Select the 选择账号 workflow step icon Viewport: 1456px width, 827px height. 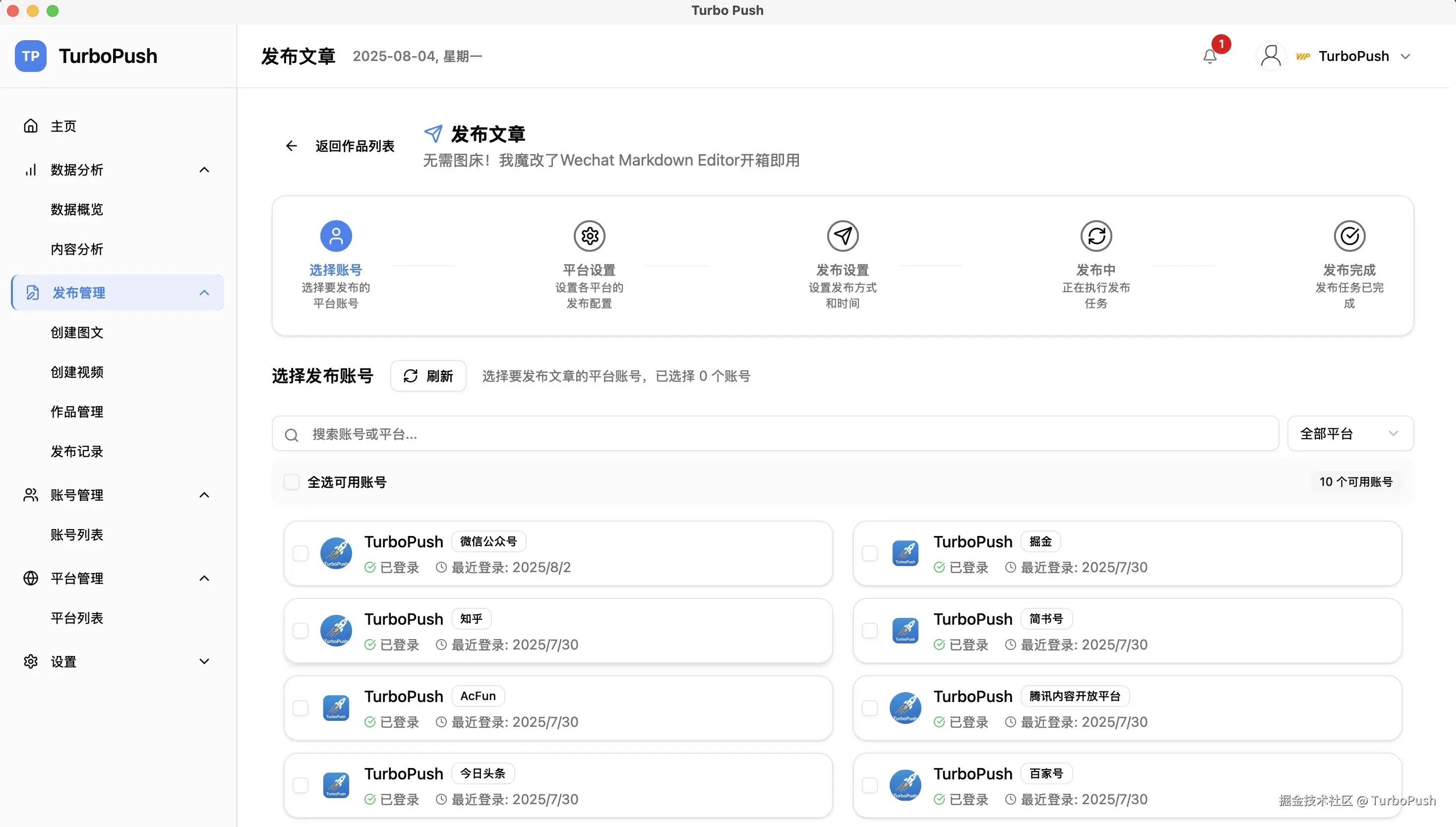336,235
